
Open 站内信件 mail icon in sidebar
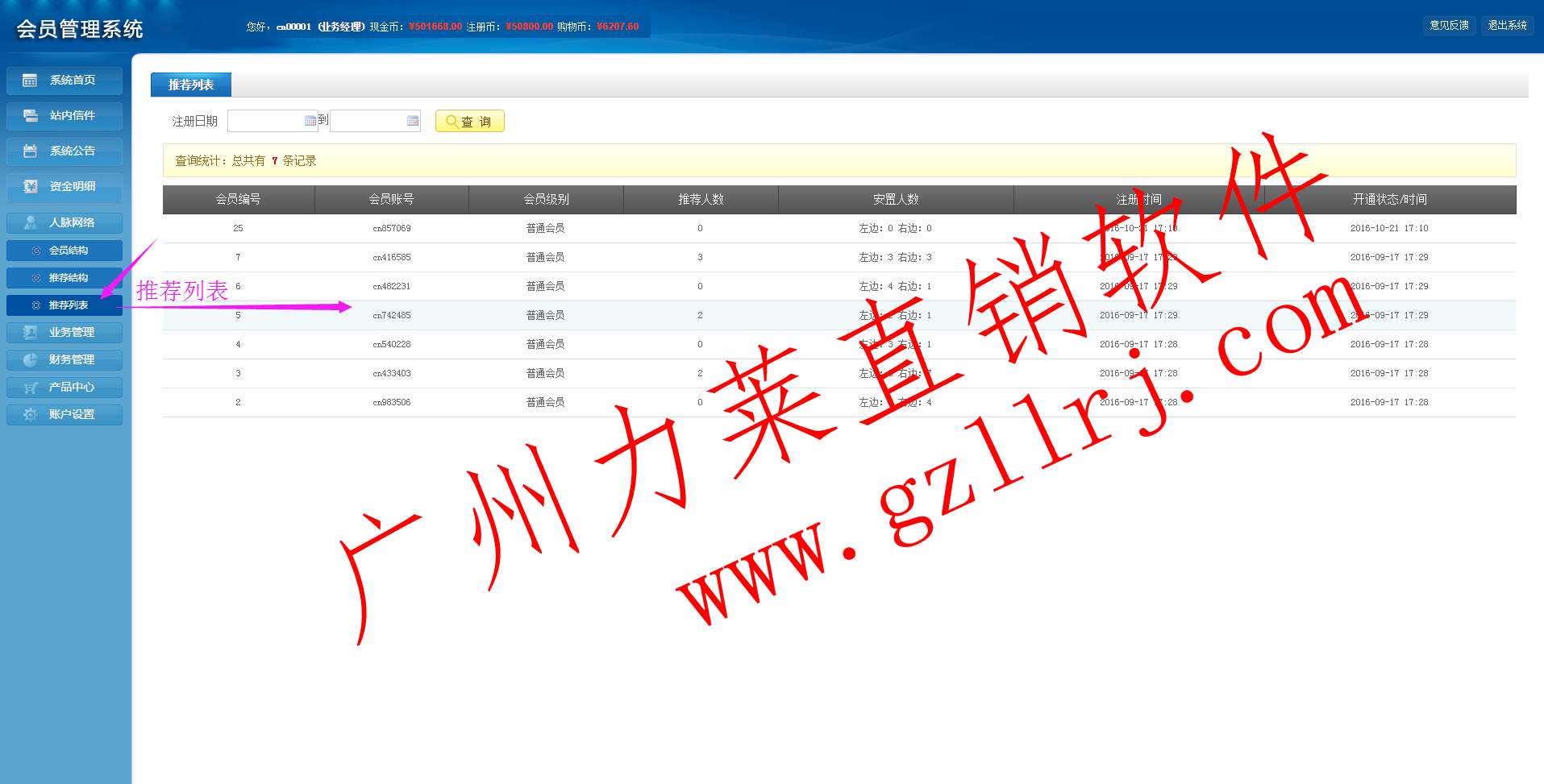tap(30, 116)
